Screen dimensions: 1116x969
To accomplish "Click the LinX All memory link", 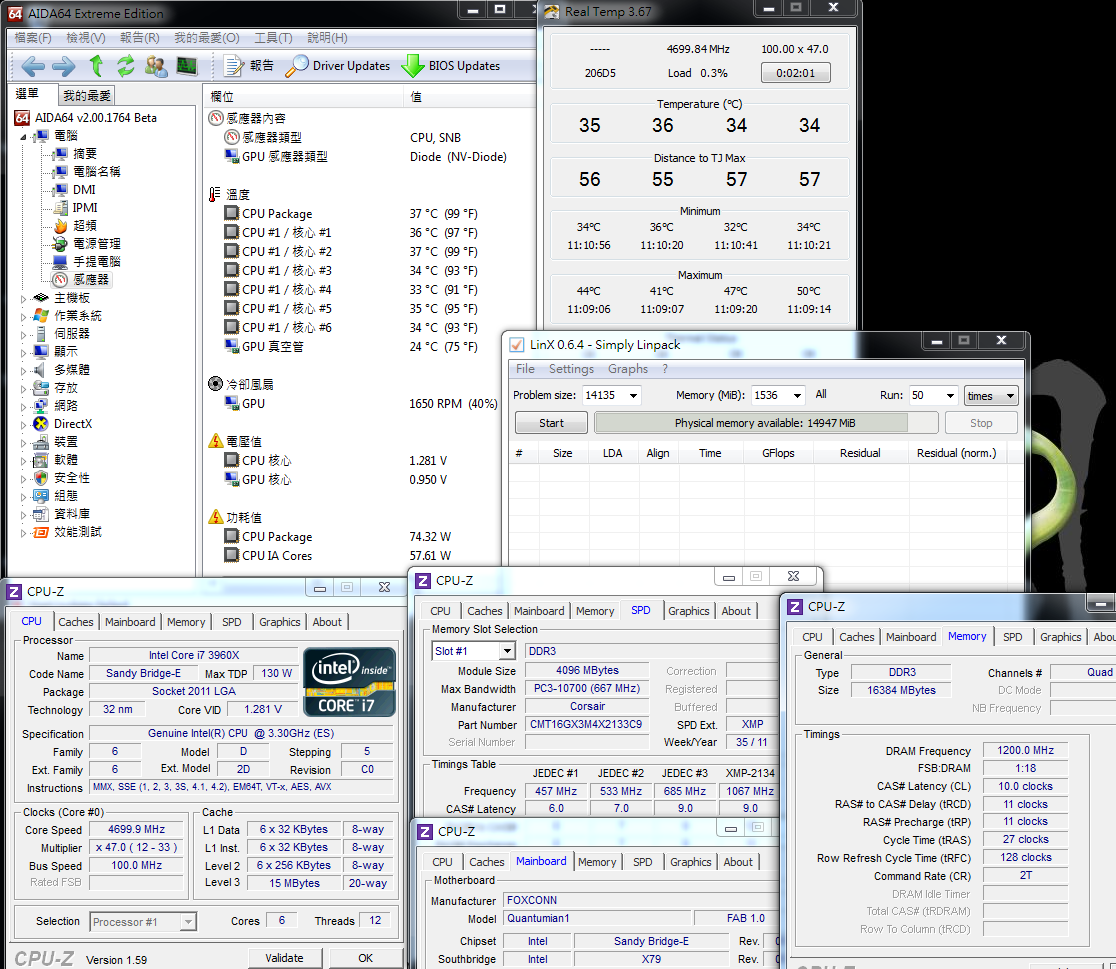I will (x=821, y=394).
